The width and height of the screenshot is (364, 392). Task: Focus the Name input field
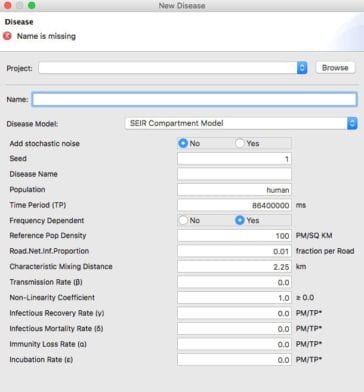point(194,99)
